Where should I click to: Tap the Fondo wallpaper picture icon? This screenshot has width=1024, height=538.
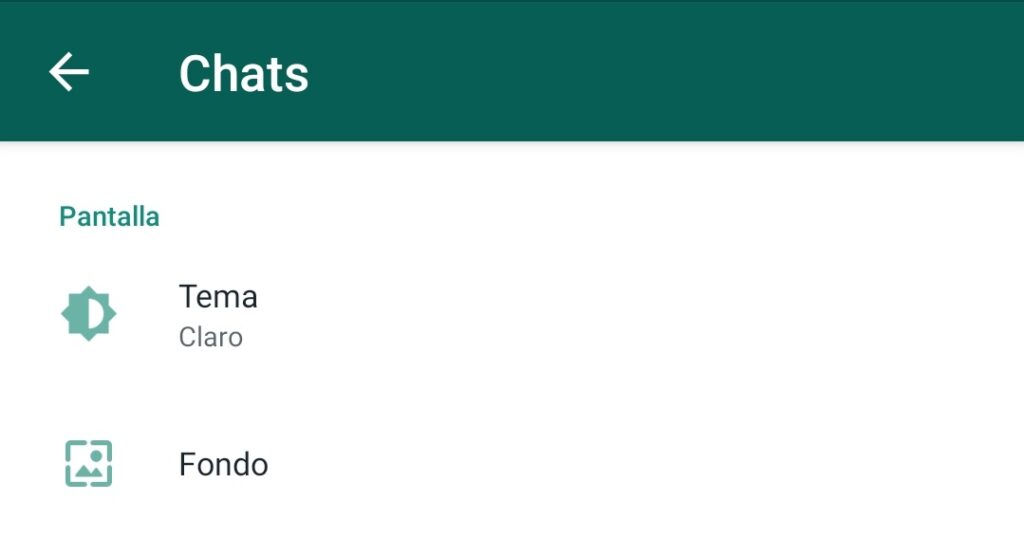[x=89, y=464]
